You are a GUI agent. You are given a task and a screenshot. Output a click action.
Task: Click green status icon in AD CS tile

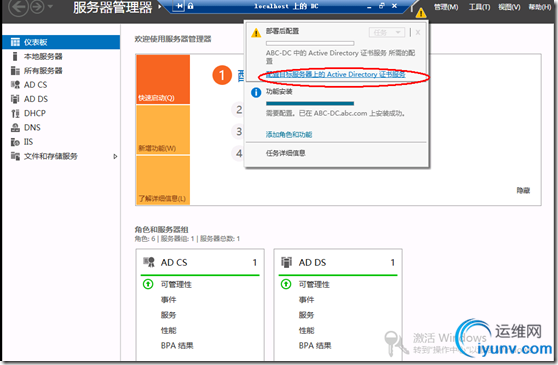pyautogui.click(x=148, y=284)
